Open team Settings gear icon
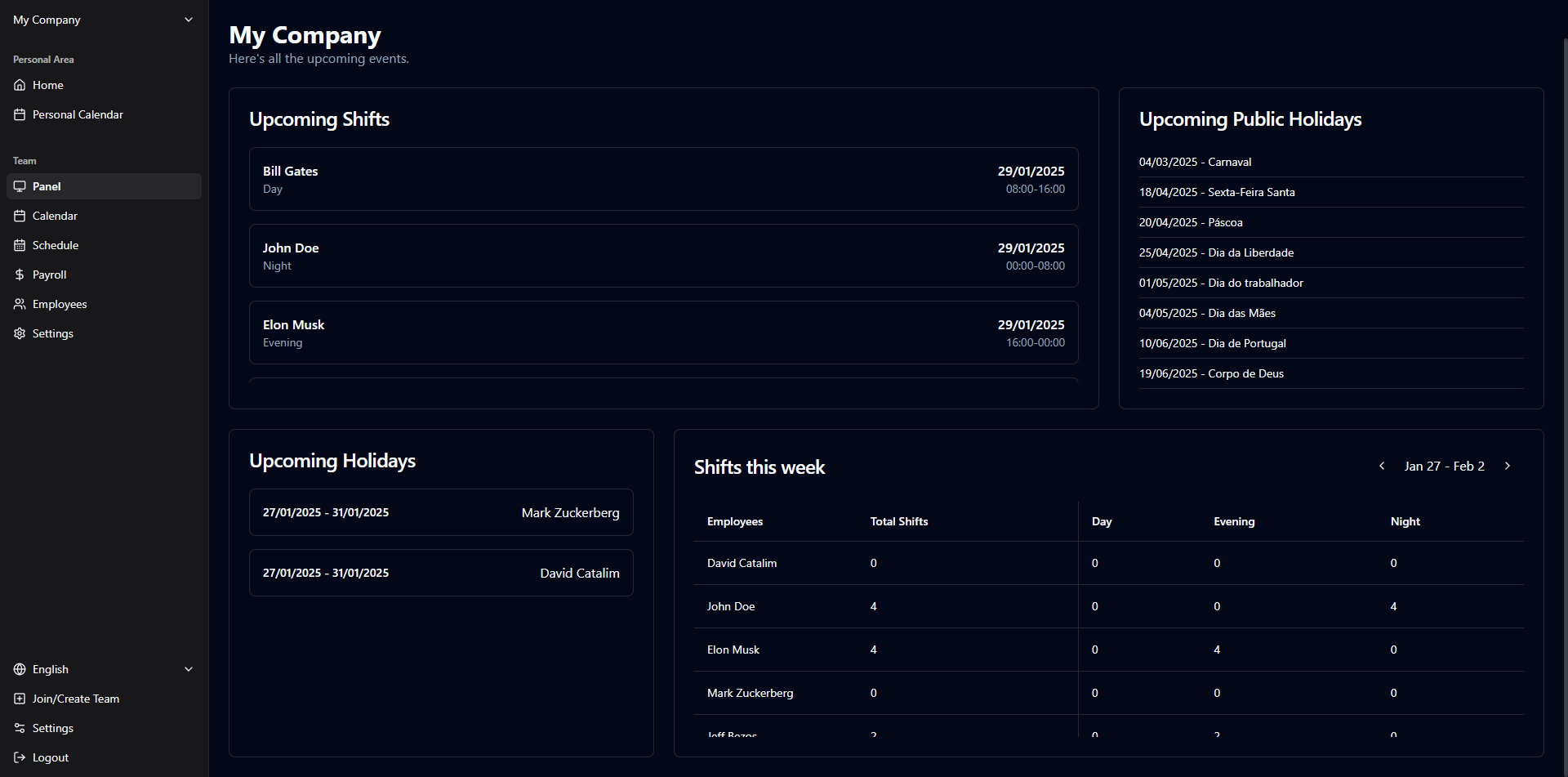Image resolution: width=1568 pixels, height=777 pixels. click(x=20, y=333)
